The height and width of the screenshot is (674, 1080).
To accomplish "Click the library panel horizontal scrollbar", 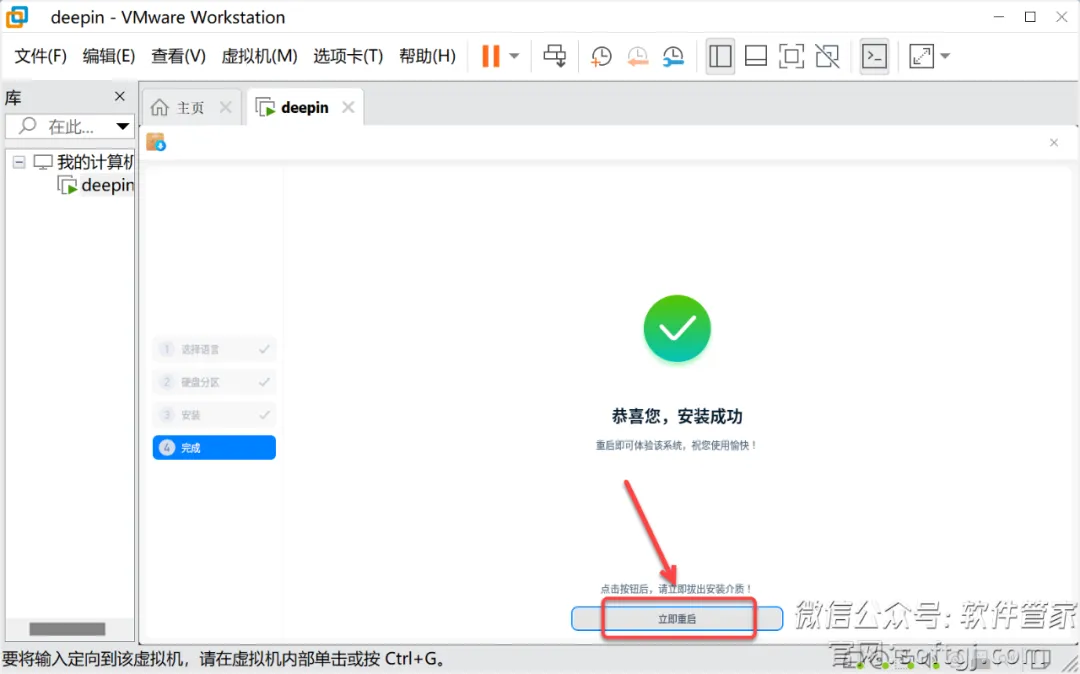I will click(67, 629).
